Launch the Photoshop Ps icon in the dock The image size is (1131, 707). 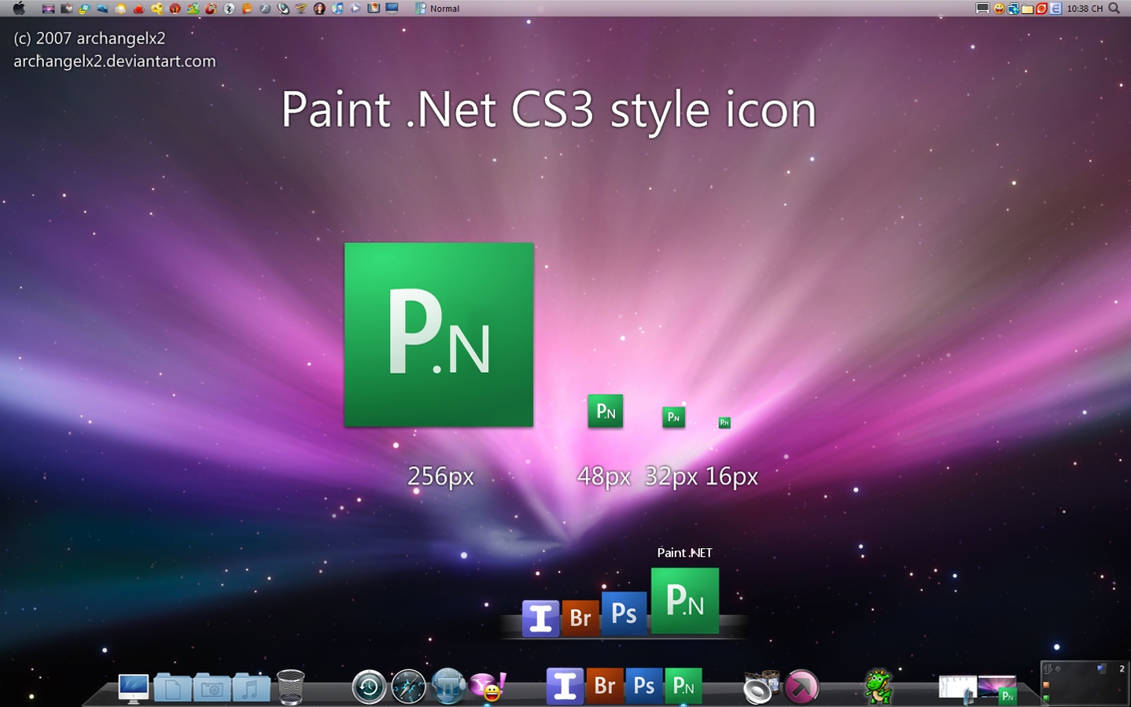pyautogui.click(x=644, y=686)
